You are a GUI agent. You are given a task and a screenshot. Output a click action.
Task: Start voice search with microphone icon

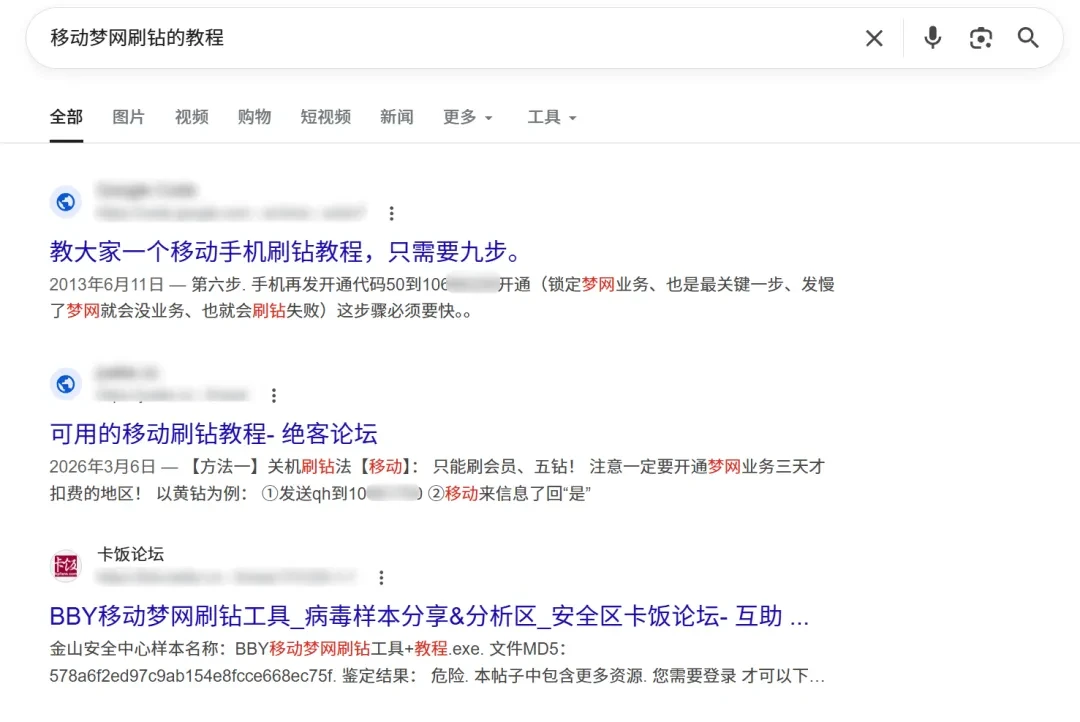(933, 38)
